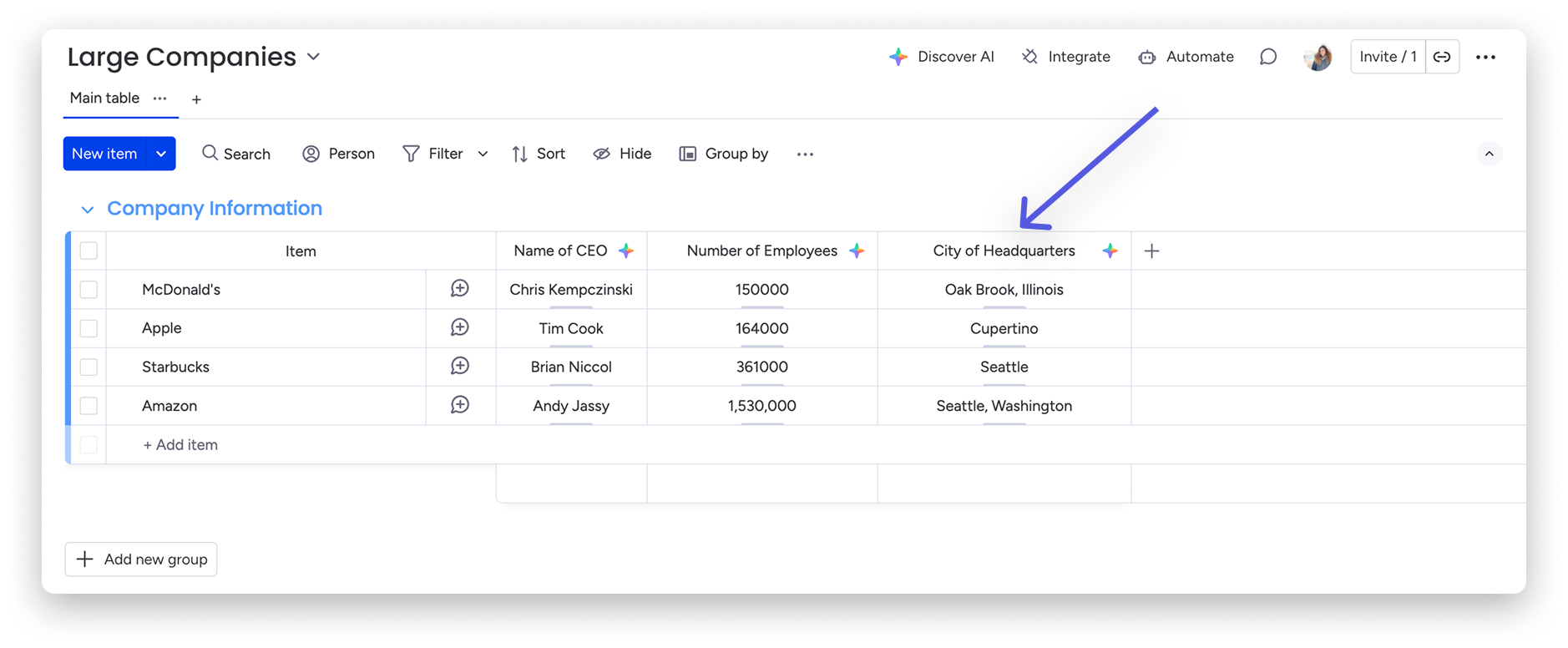Click the Group by icon
Screen dimensions: 1568x648
687,154
